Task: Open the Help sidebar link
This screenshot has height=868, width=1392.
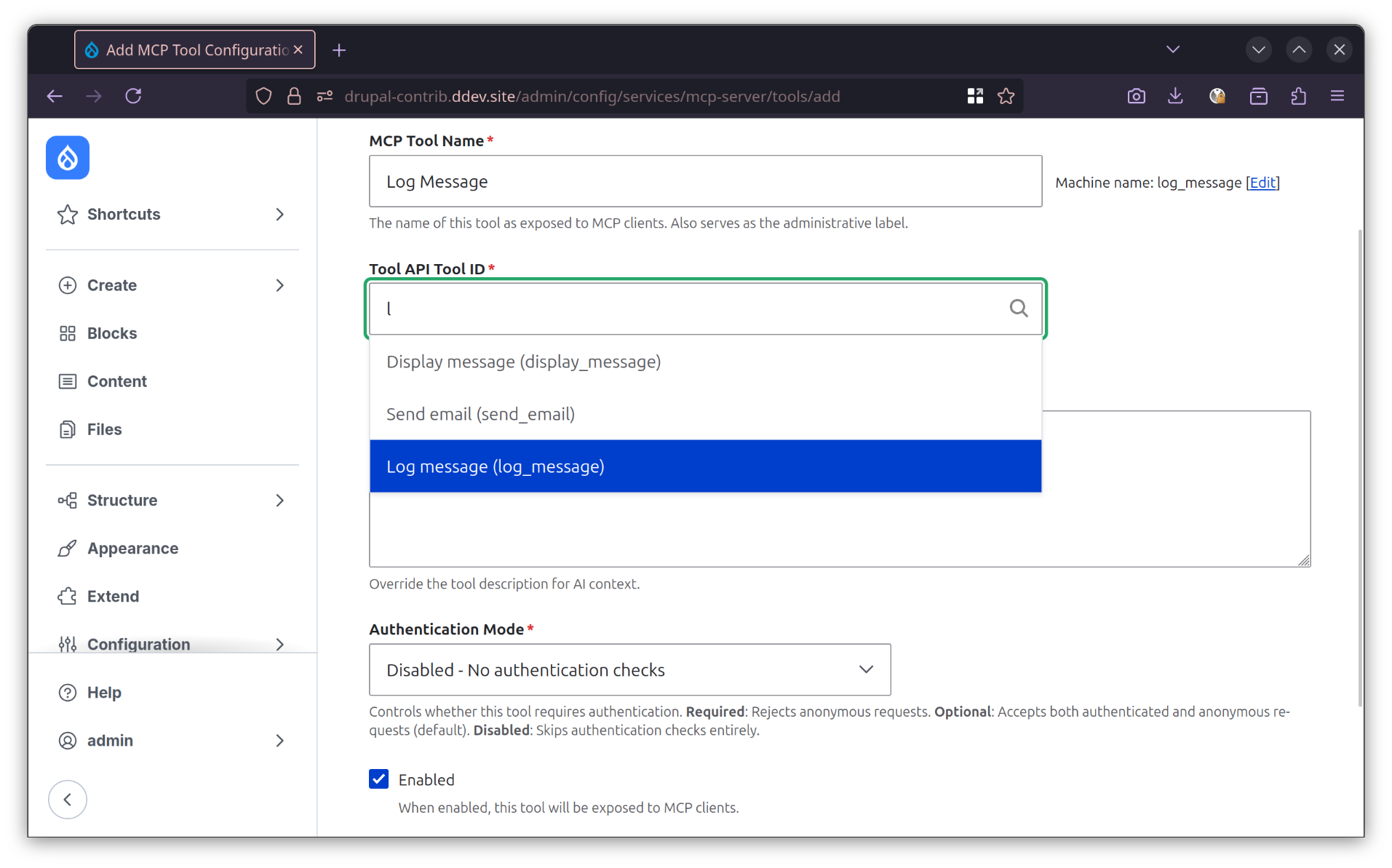Action: [x=104, y=693]
